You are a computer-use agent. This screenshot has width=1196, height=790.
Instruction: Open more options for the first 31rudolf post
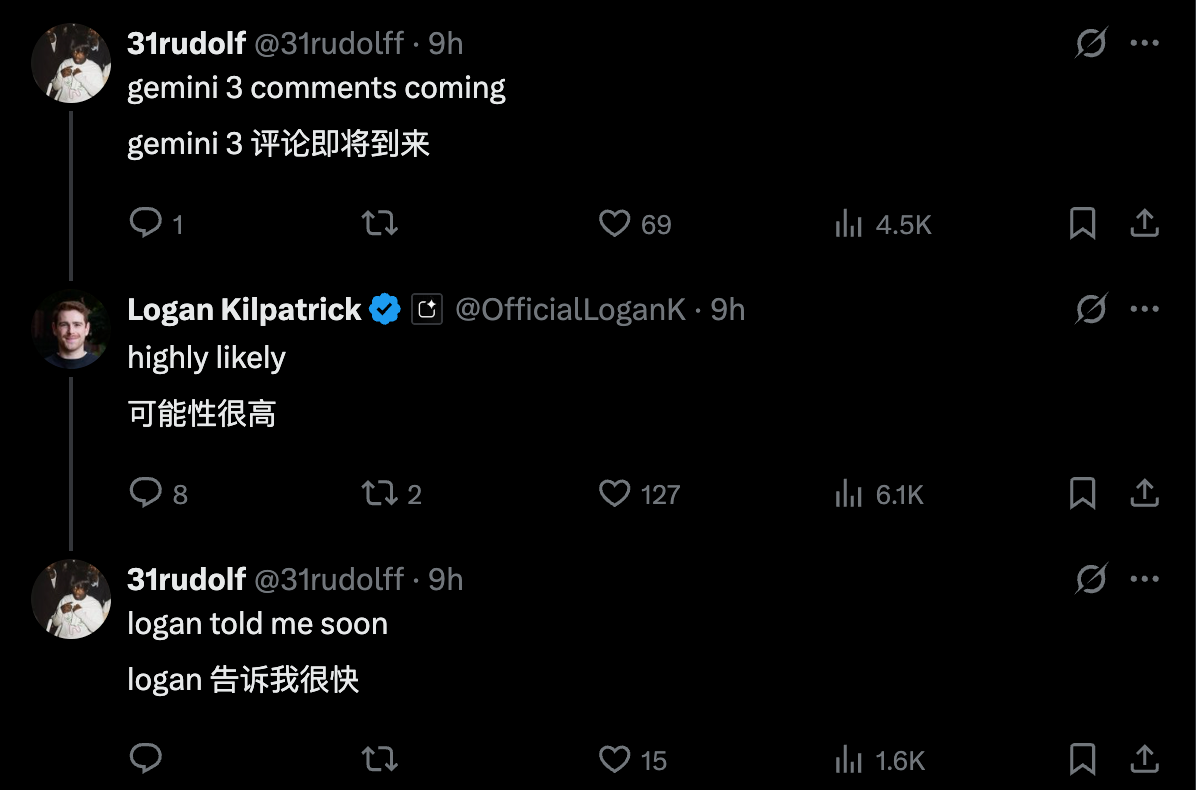pyautogui.click(x=1144, y=43)
